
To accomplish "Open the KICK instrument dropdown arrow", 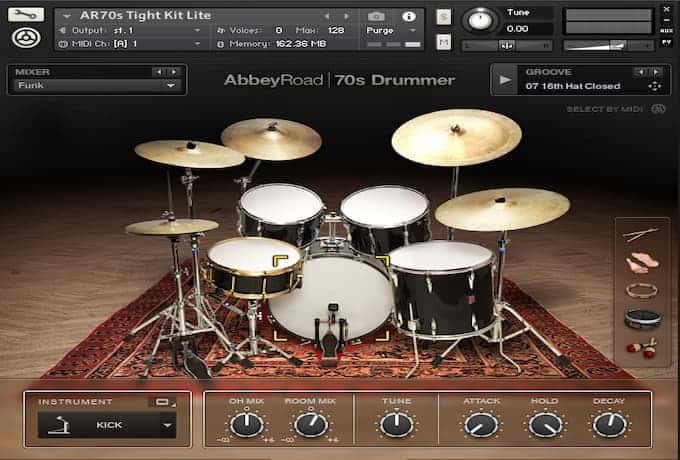I will coord(167,425).
